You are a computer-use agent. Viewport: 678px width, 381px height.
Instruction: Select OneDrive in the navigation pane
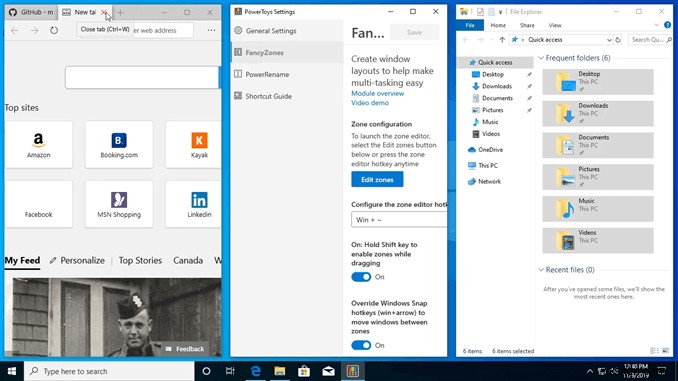(490, 150)
